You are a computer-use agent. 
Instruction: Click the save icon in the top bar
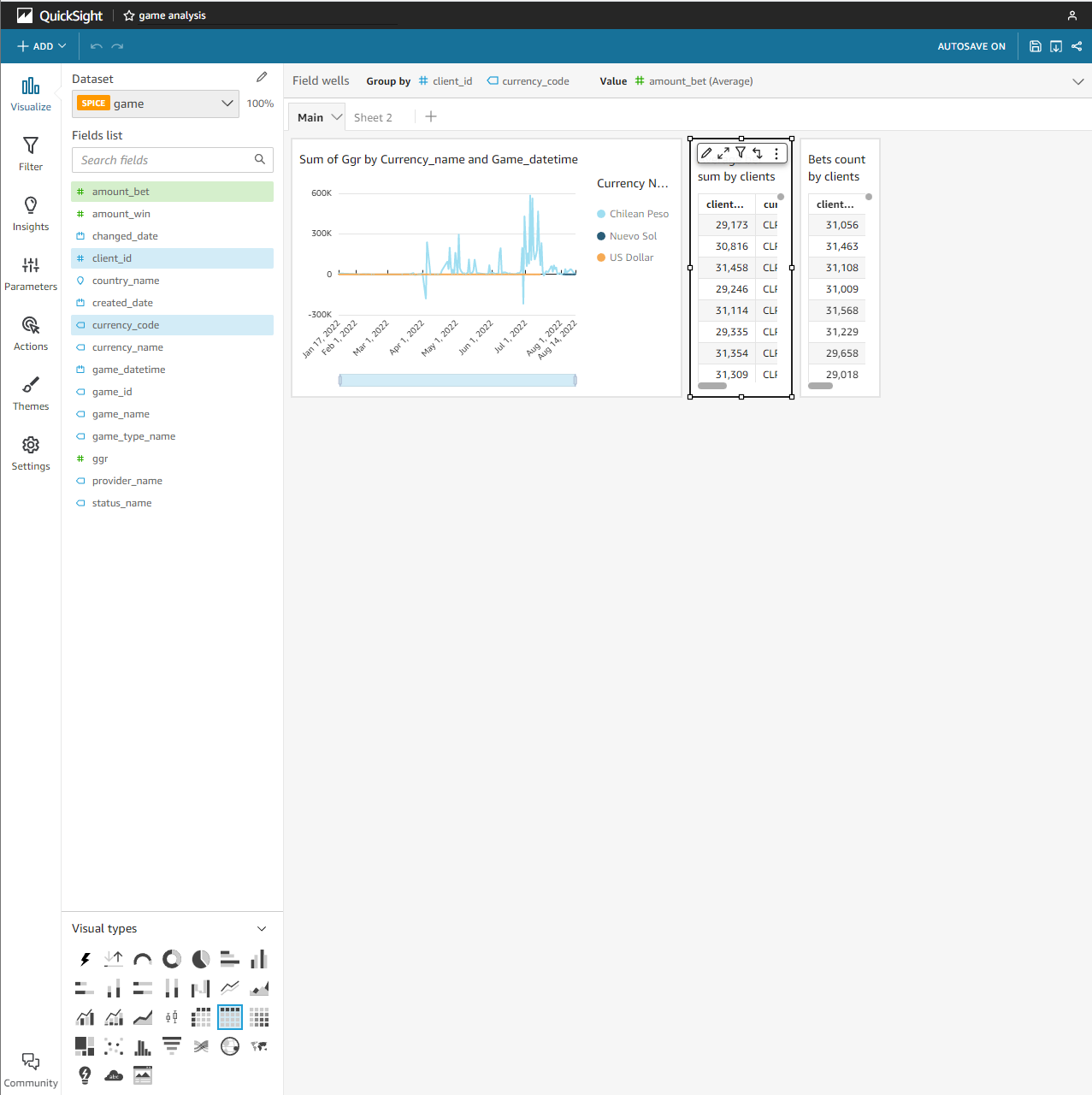click(x=1035, y=46)
